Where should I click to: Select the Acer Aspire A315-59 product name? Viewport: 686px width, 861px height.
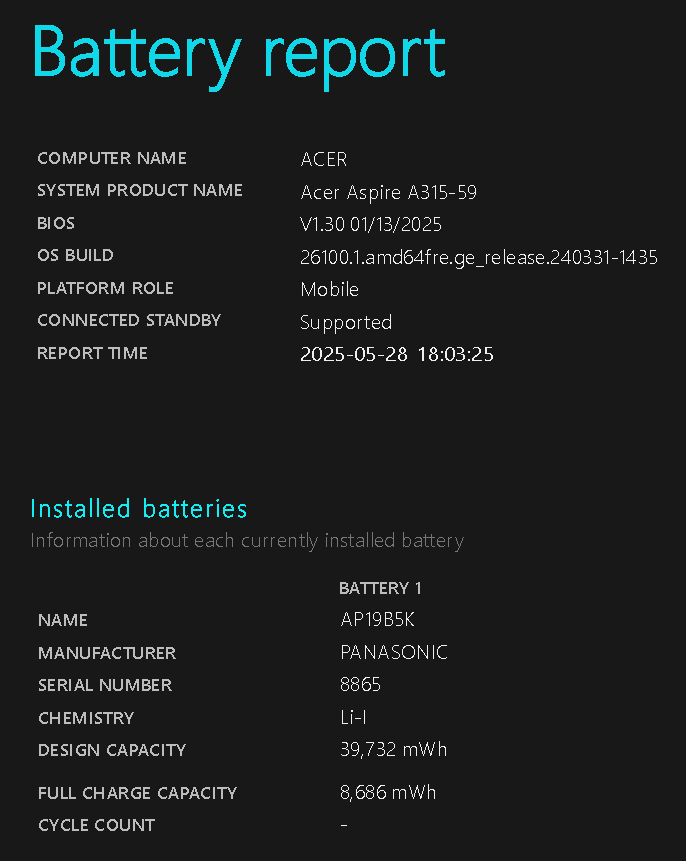click(388, 192)
